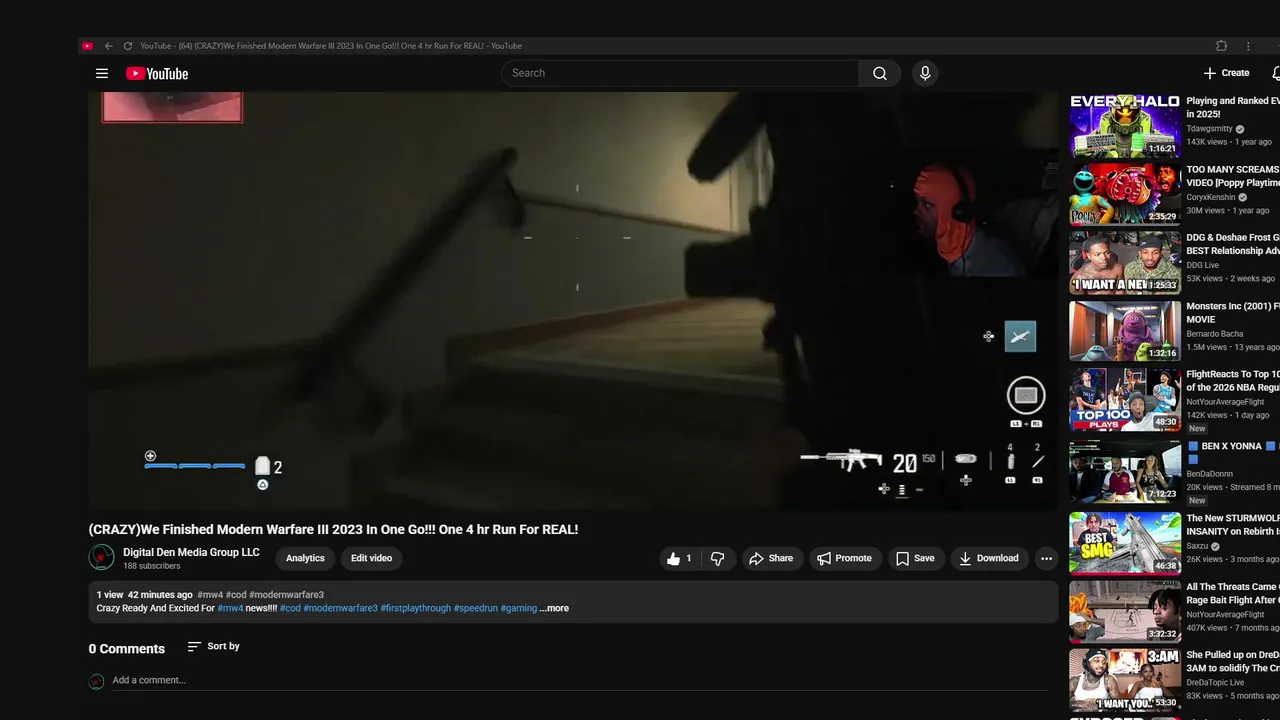Open DDG Live channel link
This screenshot has width=1280, height=720.
coord(1203,265)
